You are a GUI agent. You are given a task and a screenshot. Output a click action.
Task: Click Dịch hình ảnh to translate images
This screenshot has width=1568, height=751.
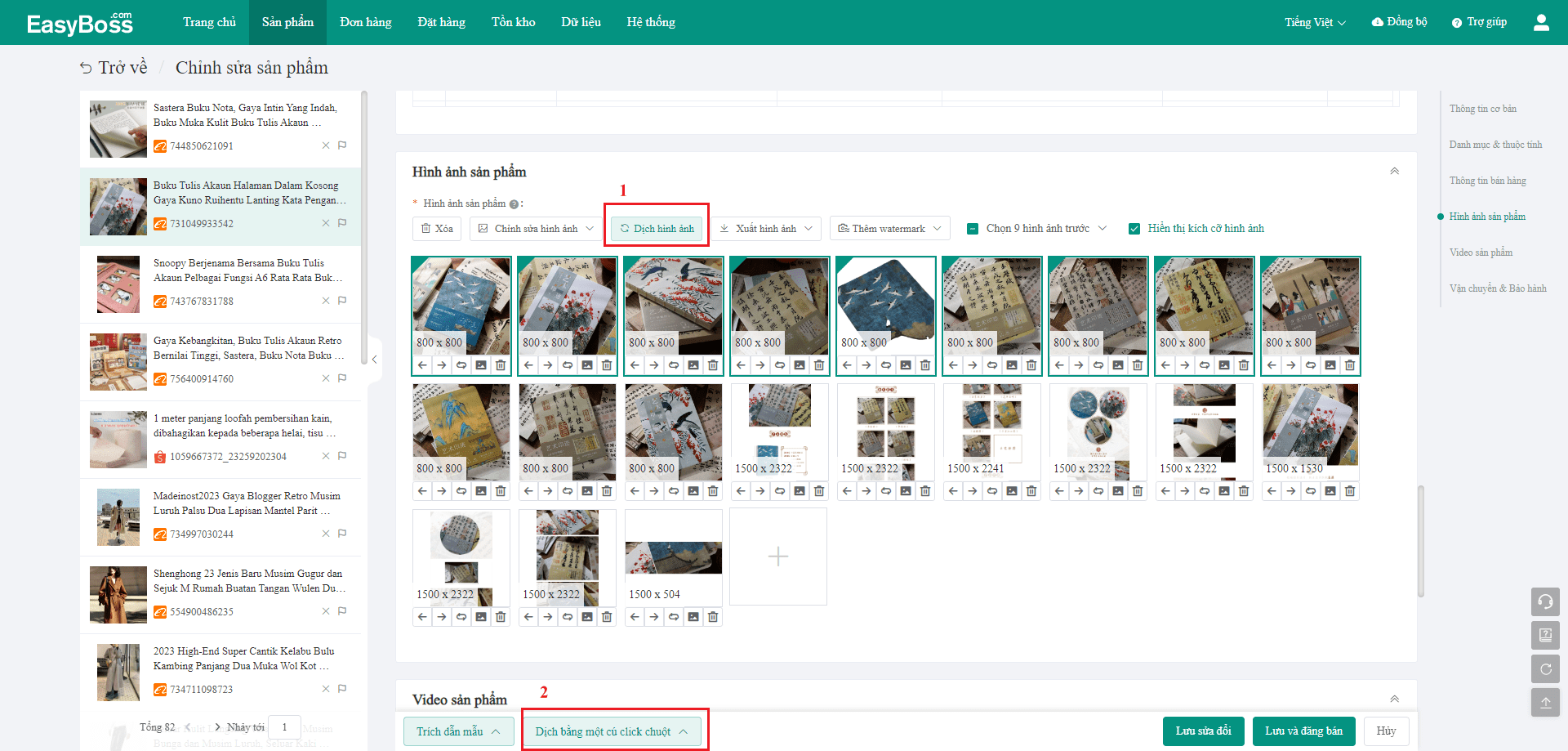tap(657, 229)
